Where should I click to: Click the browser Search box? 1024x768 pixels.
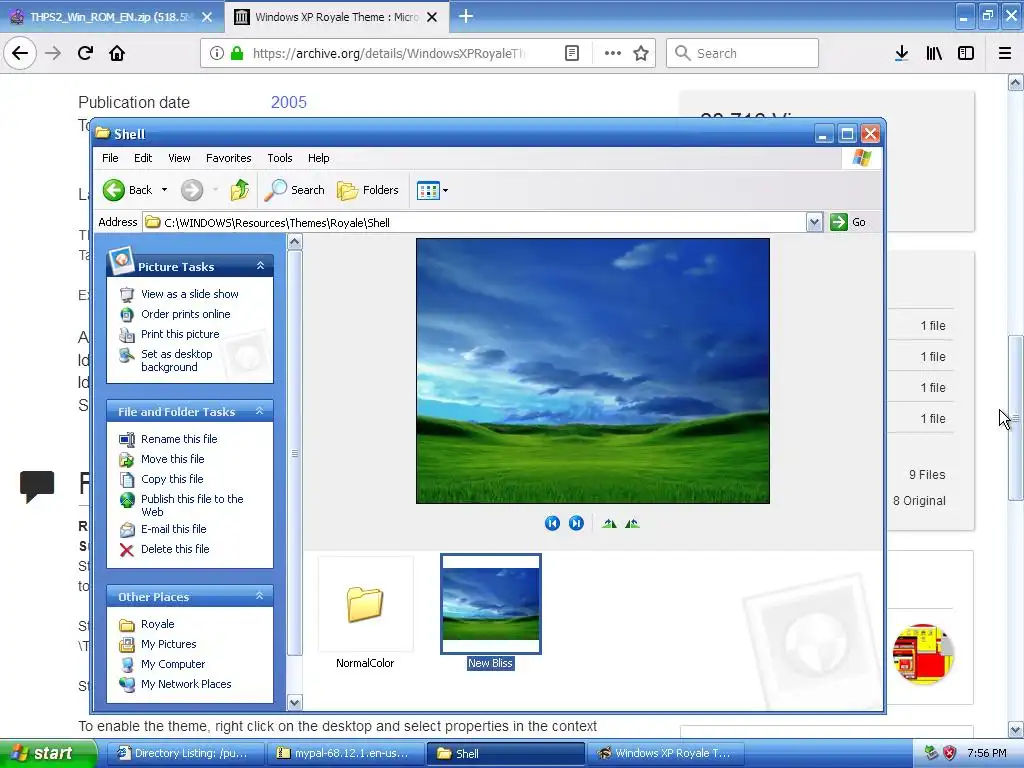[743, 54]
